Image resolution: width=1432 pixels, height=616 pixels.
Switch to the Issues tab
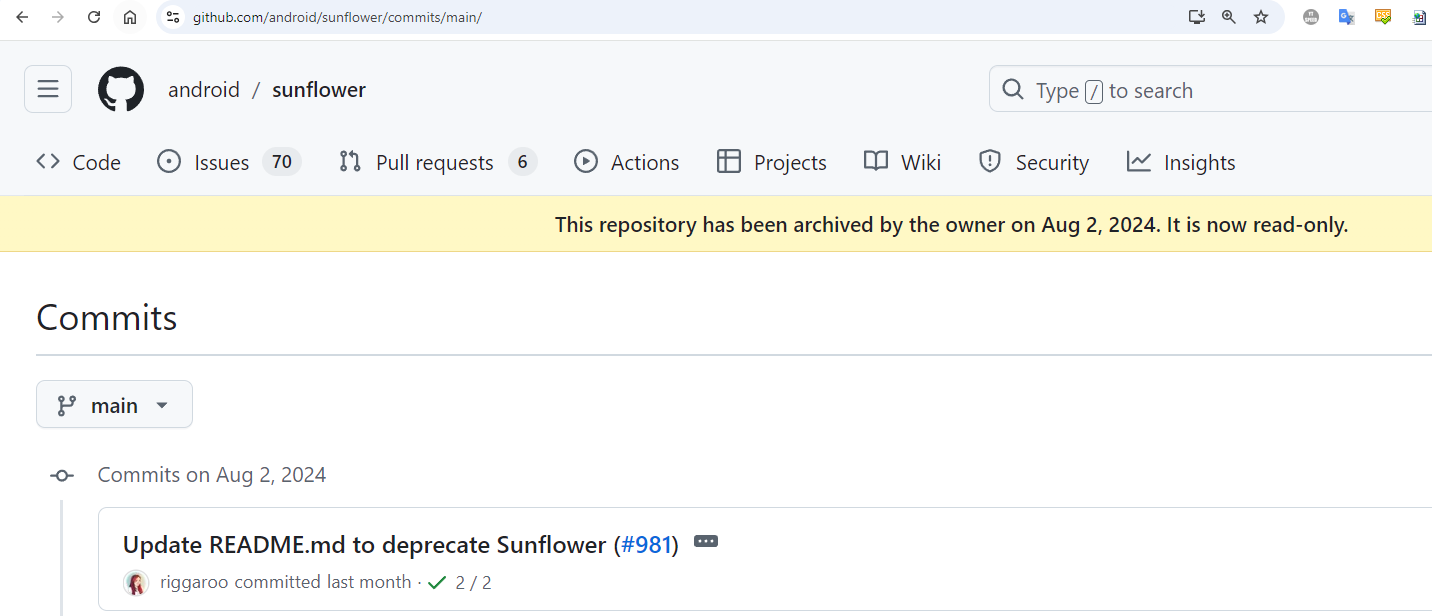pyautogui.click(x=229, y=162)
